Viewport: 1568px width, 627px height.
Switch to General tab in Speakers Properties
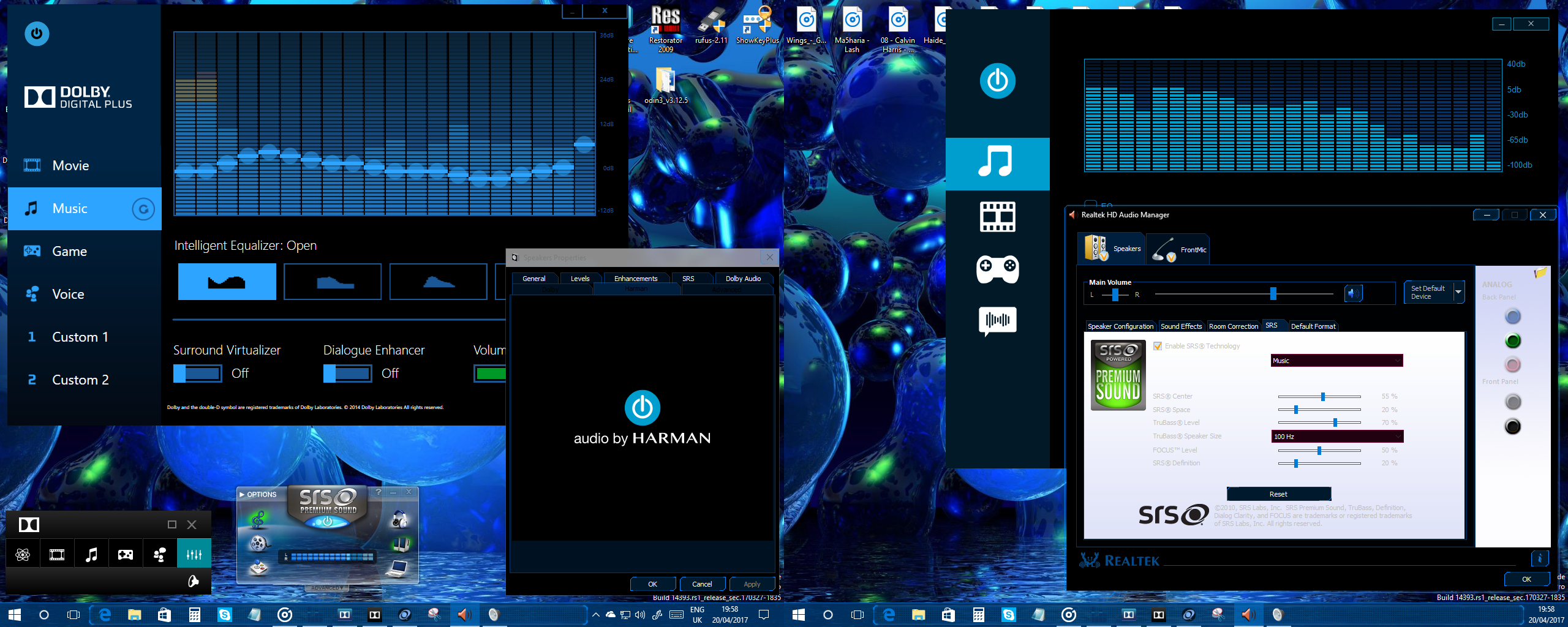click(533, 279)
